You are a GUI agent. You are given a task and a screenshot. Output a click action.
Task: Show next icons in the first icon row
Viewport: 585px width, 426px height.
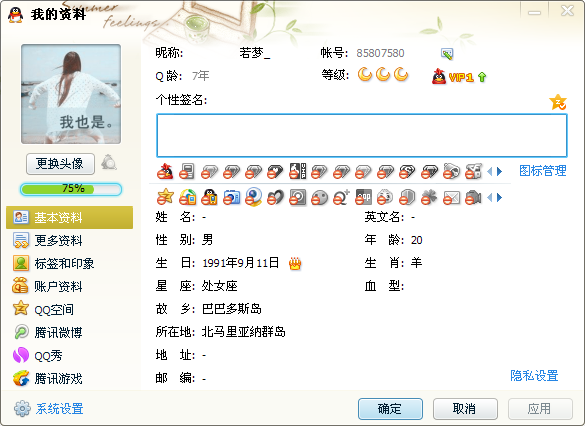500,172
